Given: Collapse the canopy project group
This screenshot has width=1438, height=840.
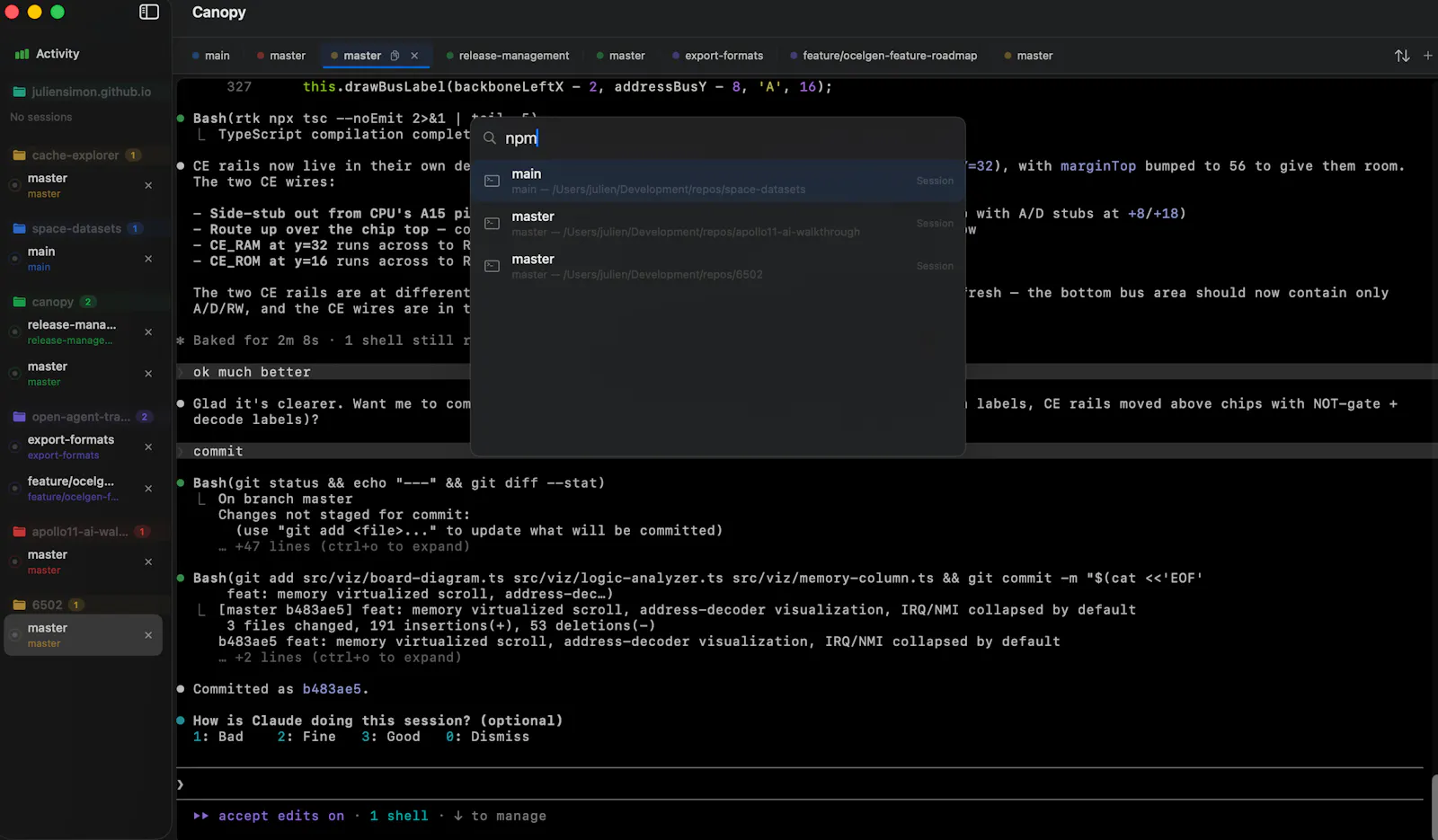Looking at the screenshot, I should (53, 302).
